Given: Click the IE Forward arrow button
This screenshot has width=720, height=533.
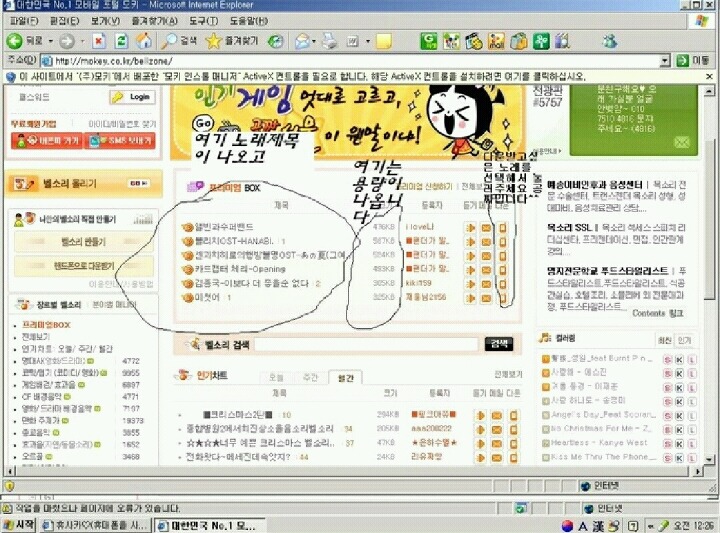Looking at the screenshot, I should (x=67, y=41).
